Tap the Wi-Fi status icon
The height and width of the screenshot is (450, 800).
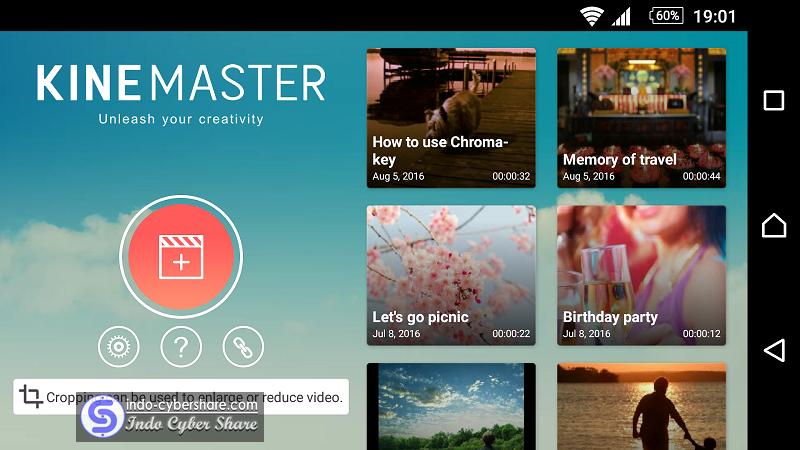coord(591,16)
